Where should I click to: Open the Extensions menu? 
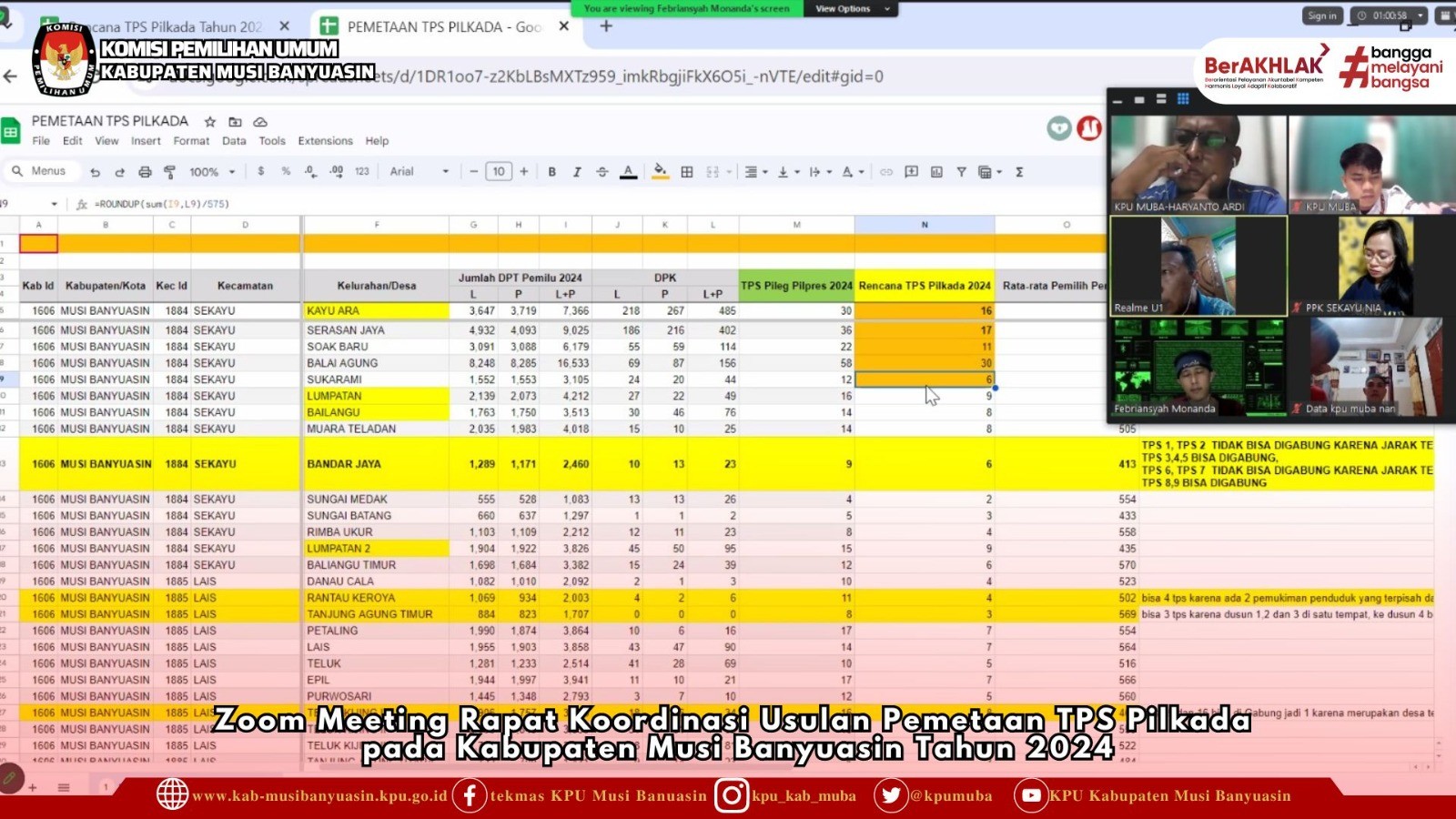tap(325, 141)
